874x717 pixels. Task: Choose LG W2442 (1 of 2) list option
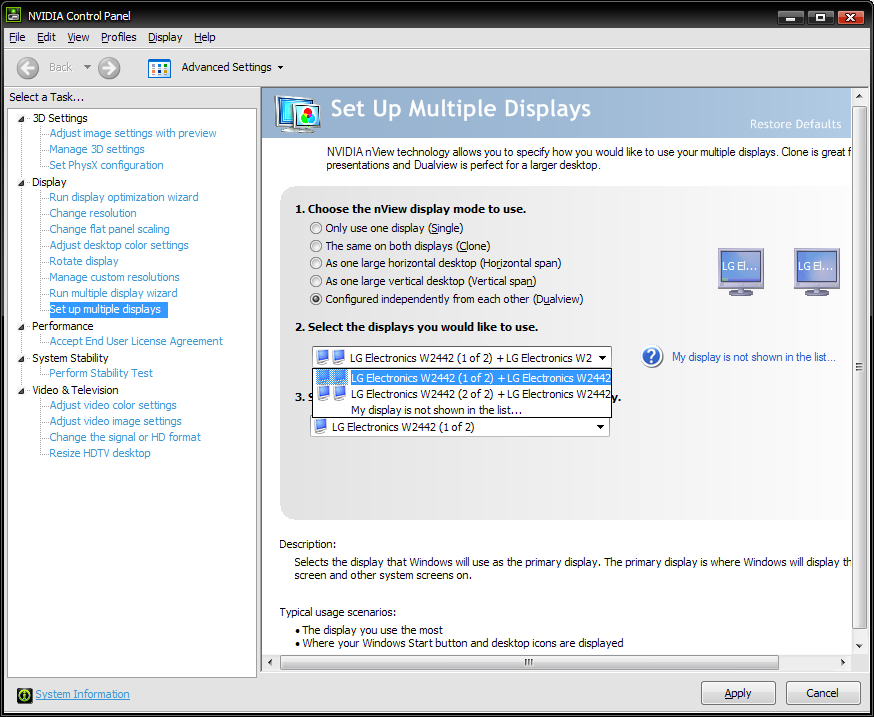[x=462, y=378]
